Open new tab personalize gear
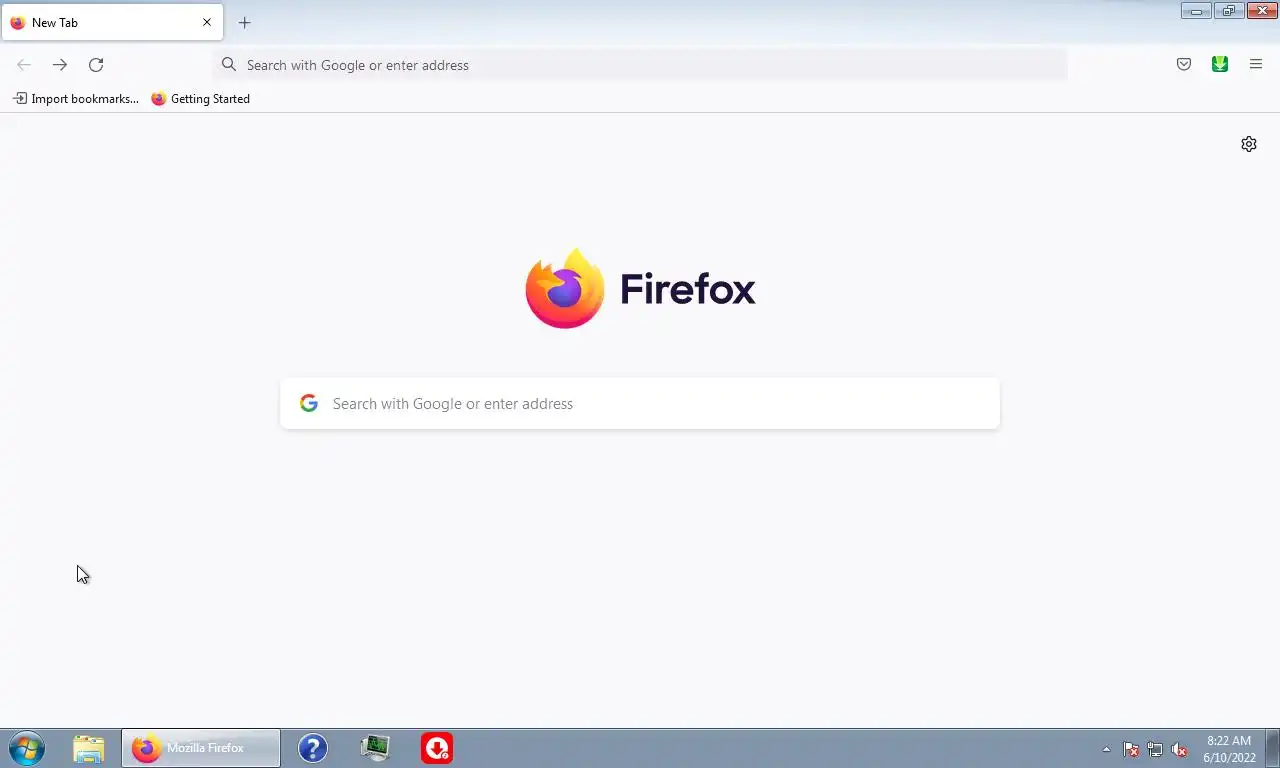 pos(1249,144)
